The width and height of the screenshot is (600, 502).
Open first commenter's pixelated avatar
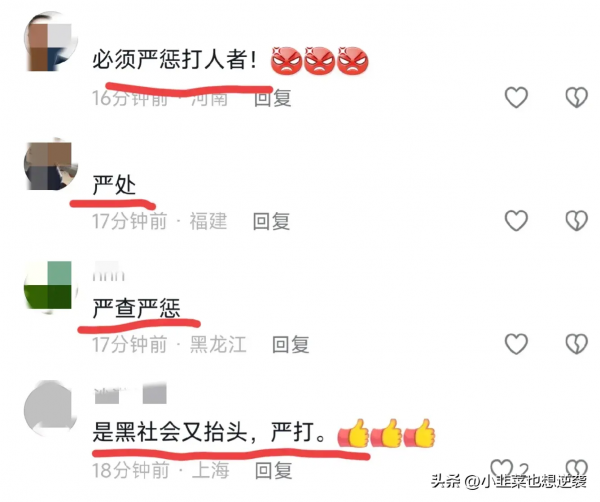pyautogui.click(x=51, y=42)
